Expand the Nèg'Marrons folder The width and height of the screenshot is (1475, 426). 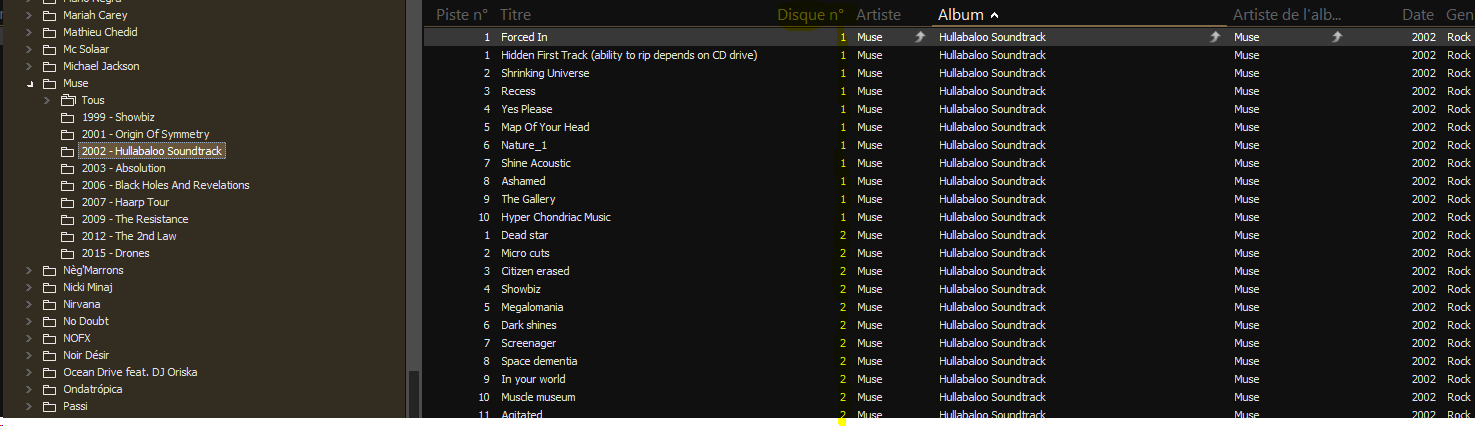point(29,270)
